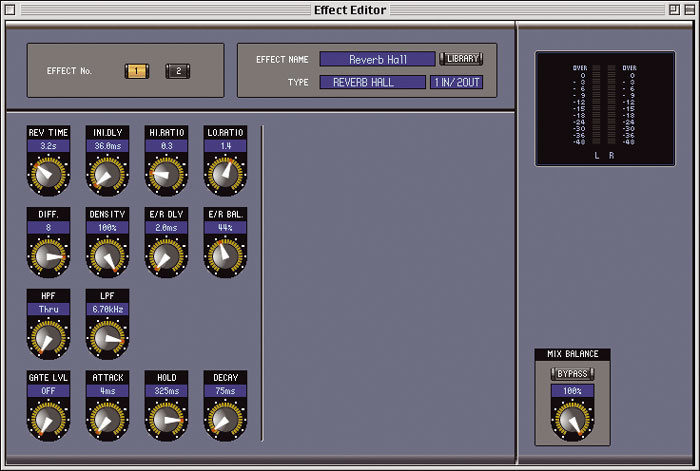Screen dimensions: 700x471
Task: Click the DIFF. knob
Action: [x=47, y=258]
